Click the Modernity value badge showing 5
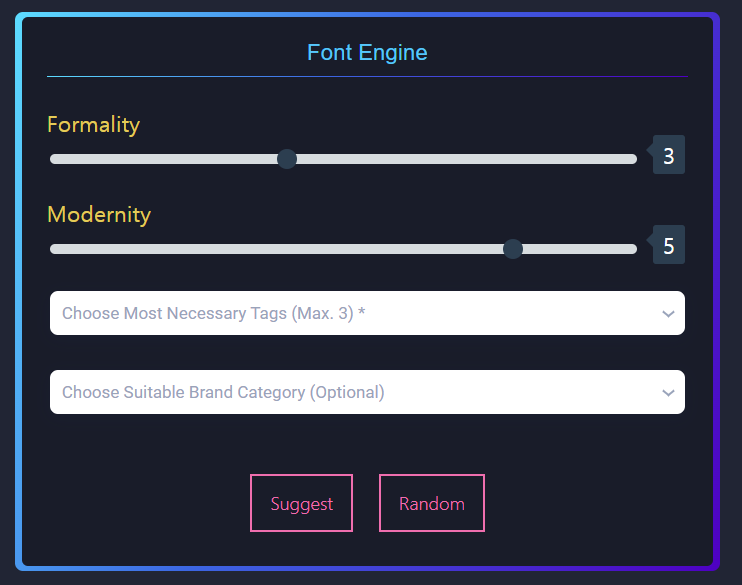This screenshot has height=585, width=742. pos(669,246)
